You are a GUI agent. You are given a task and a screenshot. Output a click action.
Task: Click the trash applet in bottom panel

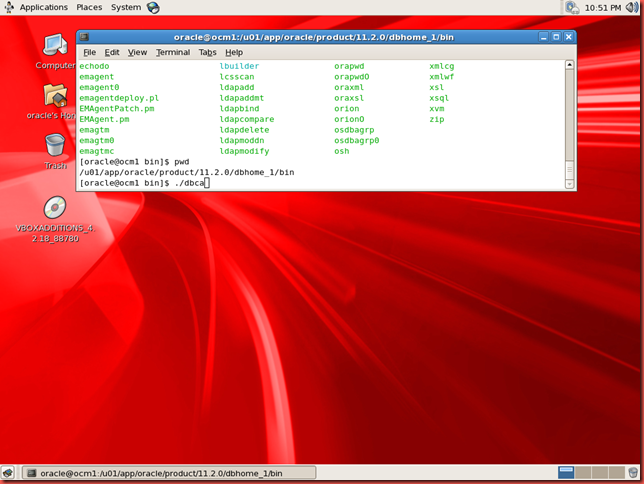[x=633, y=472]
